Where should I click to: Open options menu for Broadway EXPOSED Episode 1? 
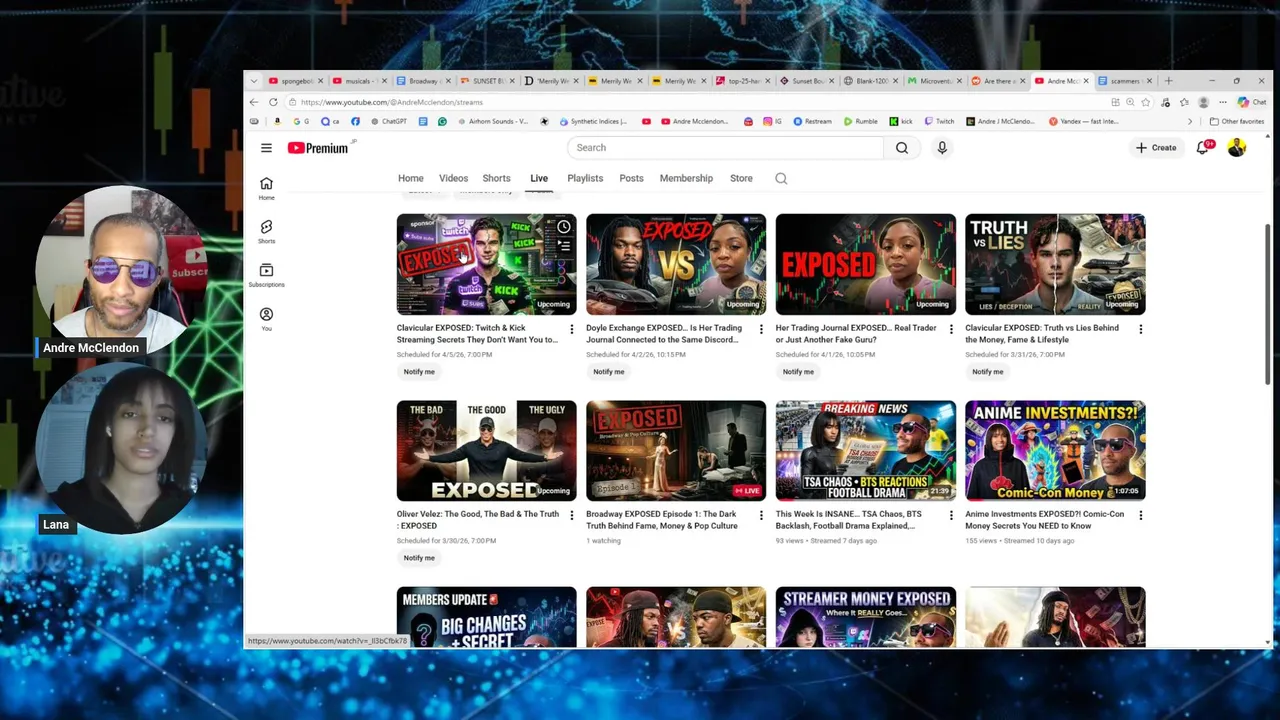pos(761,516)
